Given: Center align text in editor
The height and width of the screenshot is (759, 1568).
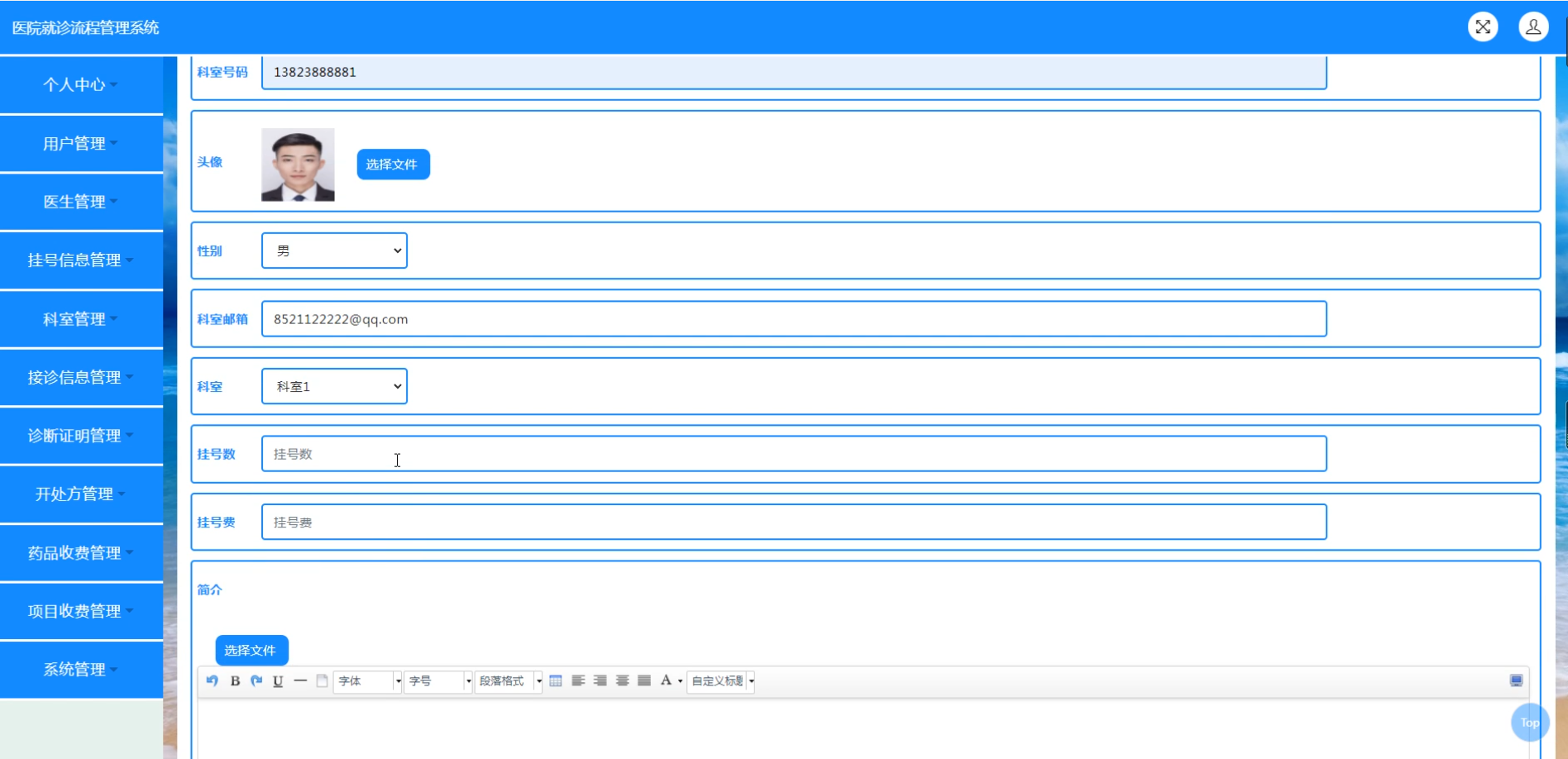Looking at the screenshot, I should pos(623,680).
